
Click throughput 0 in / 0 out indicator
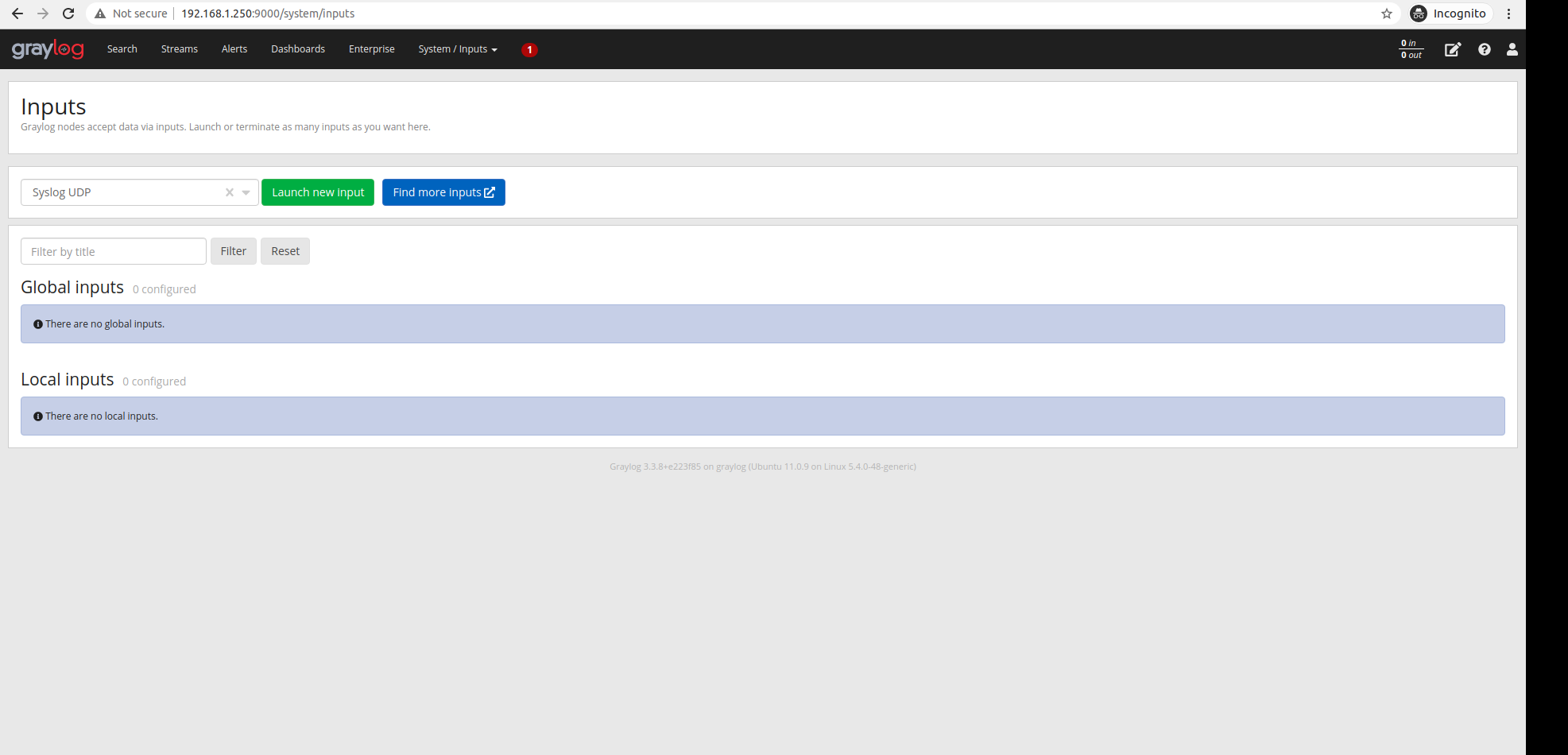(x=1411, y=49)
